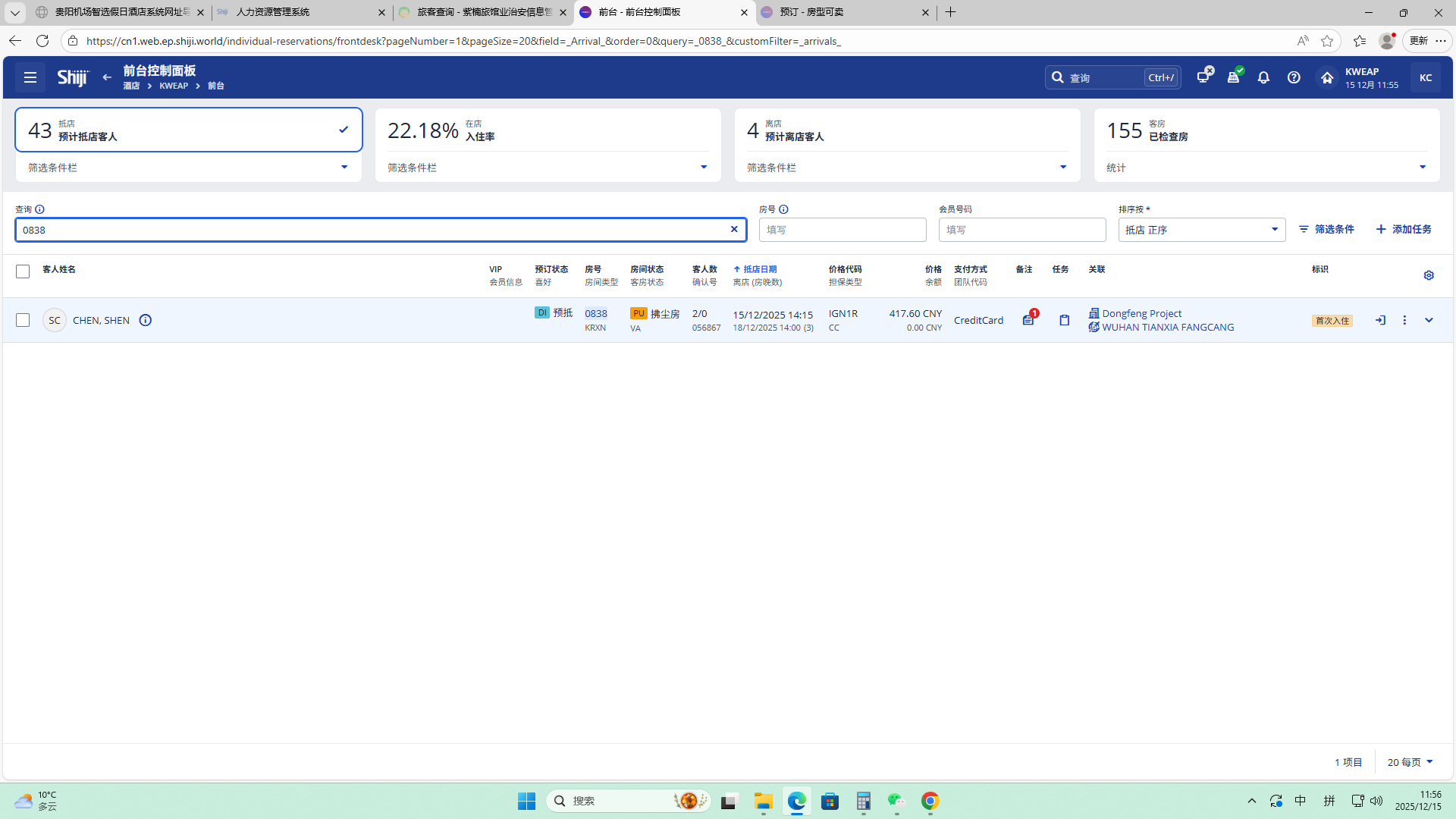Open the reservation notes icon with badge
This screenshot has width=1456, height=819.
(1028, 320)
